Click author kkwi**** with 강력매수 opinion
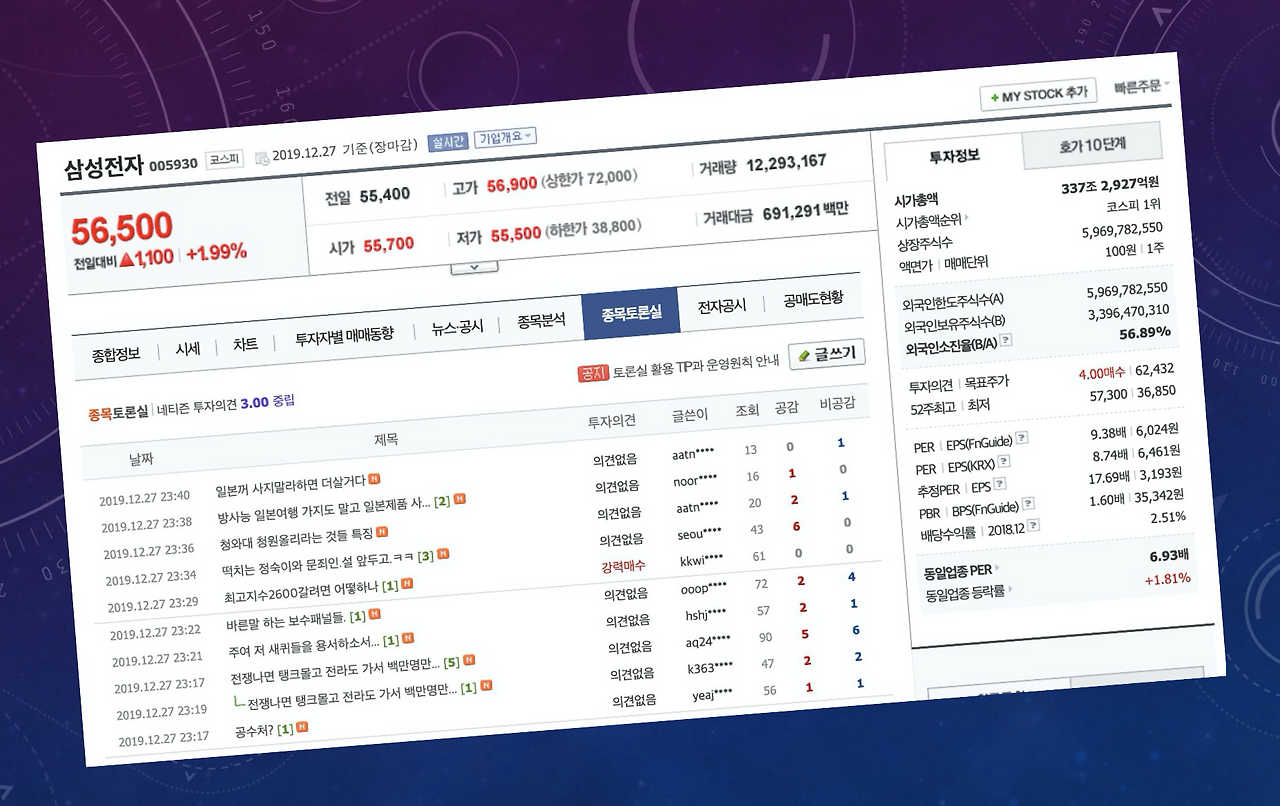Screen dimensions: 1280x806 [701, 558]
